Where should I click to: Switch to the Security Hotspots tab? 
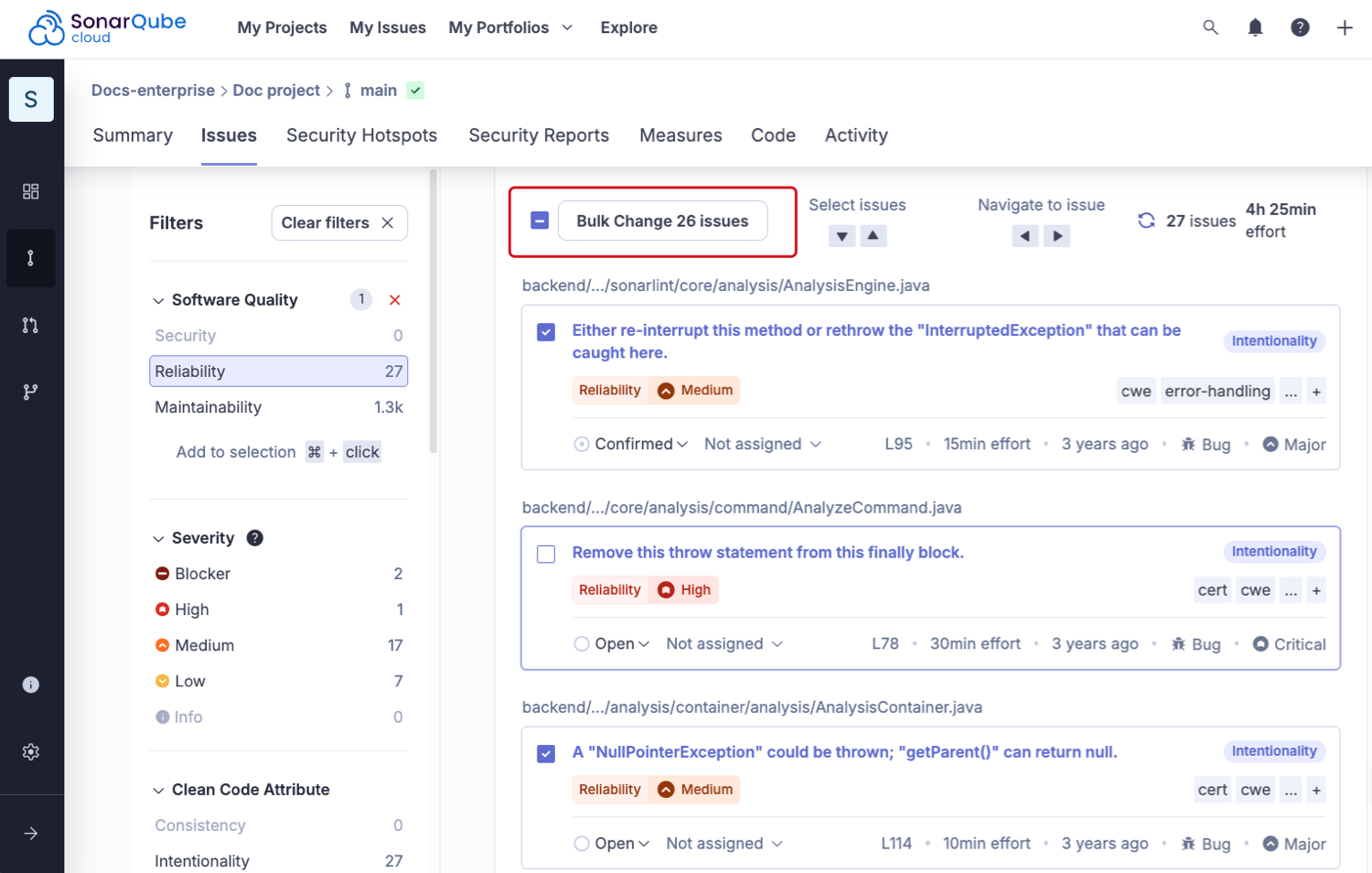tap(361, 135)
